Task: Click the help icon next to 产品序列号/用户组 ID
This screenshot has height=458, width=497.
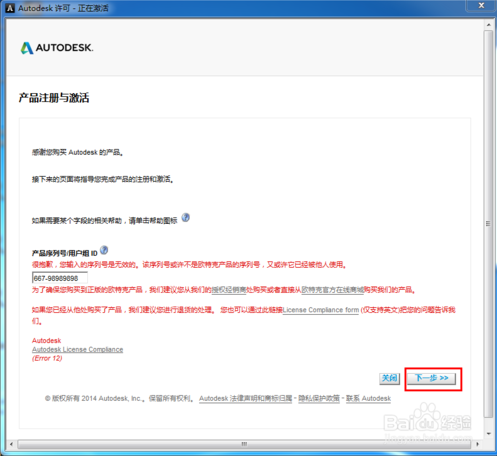Action: (x=104, y=250)
